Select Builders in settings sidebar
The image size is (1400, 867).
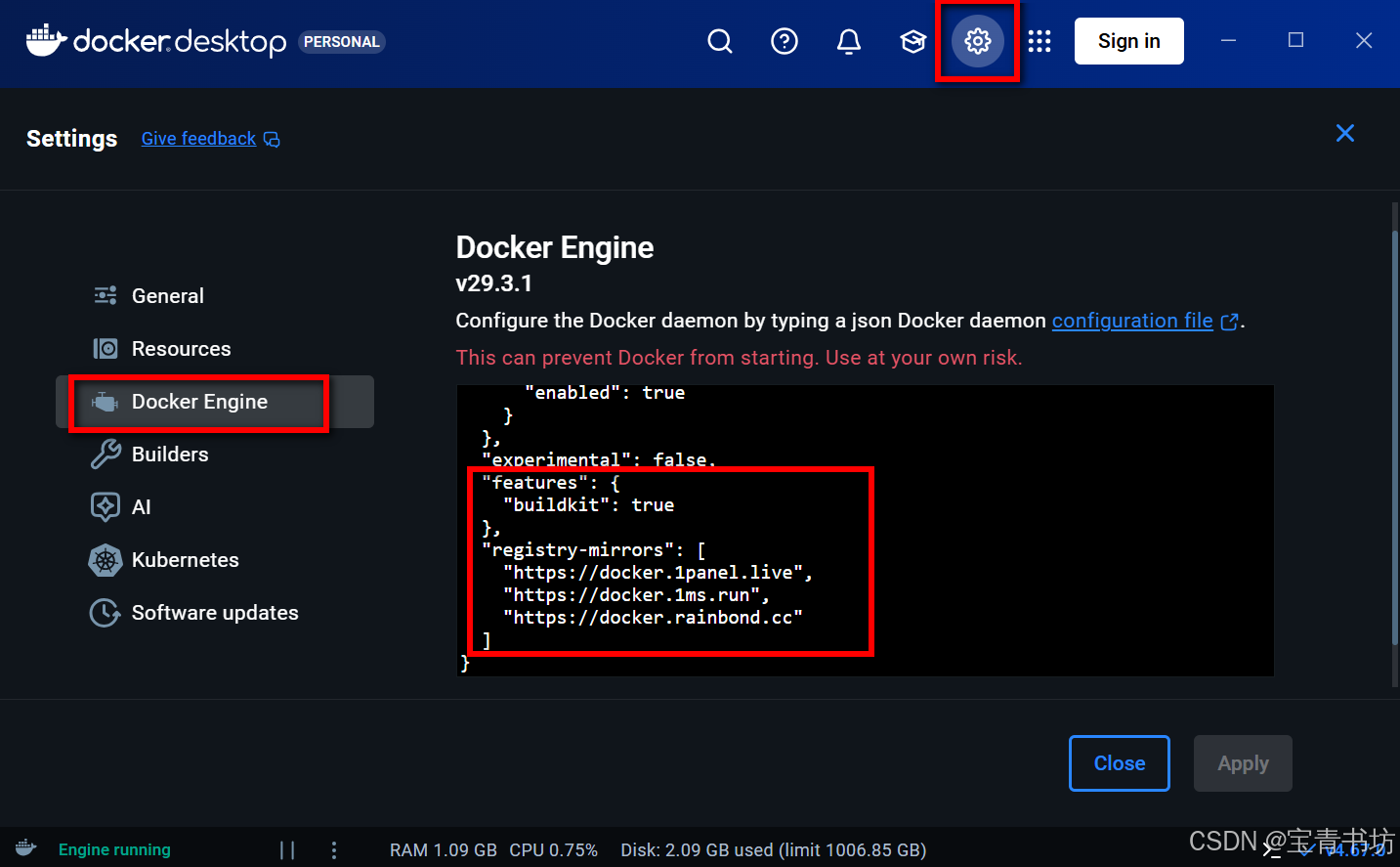click(215, 455)
